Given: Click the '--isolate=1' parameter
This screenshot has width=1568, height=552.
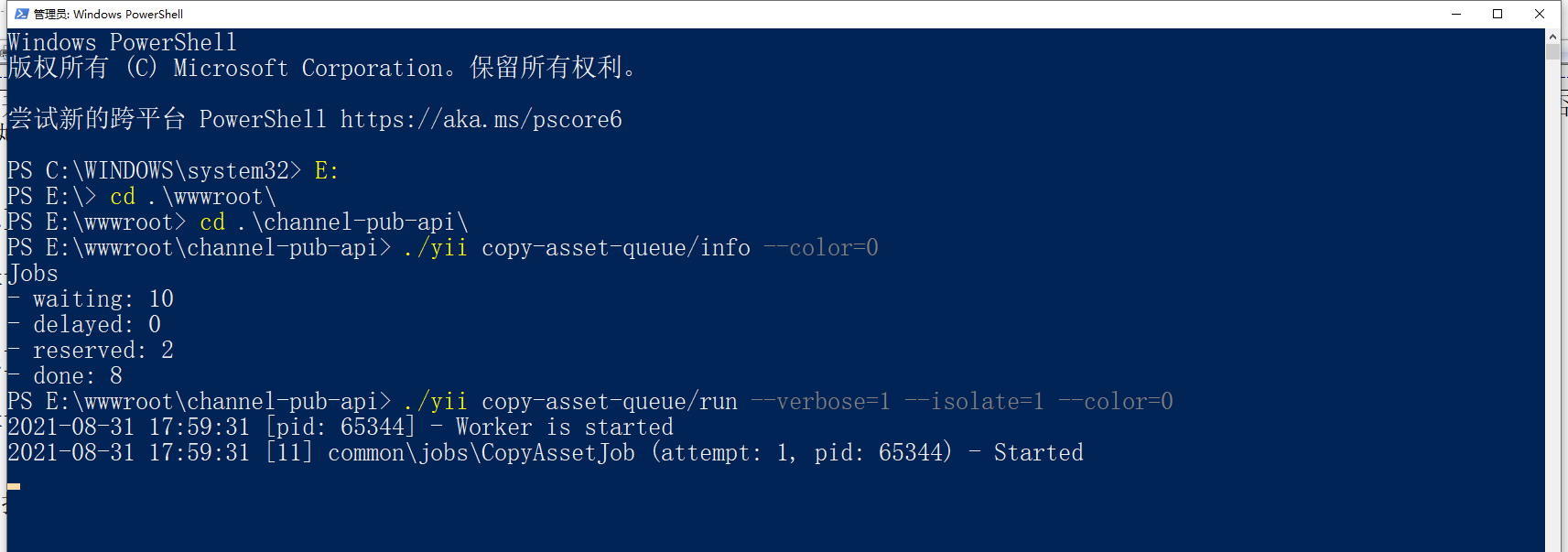Looking at the screenshot, I should tap(974, 402).
